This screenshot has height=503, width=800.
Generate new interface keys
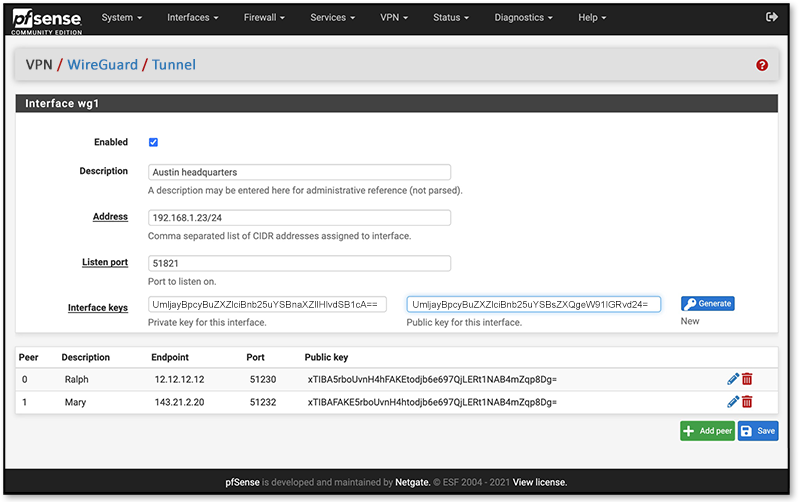[x=708, y=303]
